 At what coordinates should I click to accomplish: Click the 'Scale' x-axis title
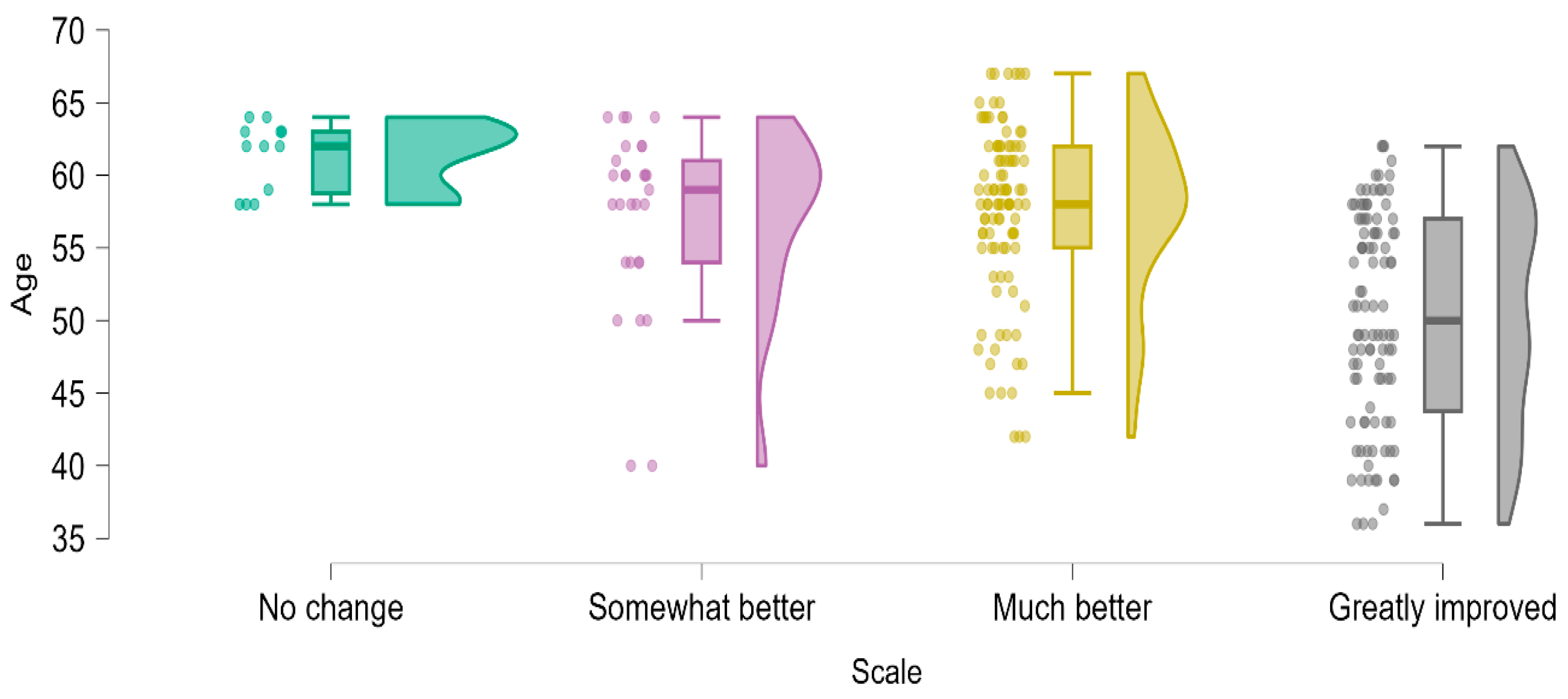886,672
